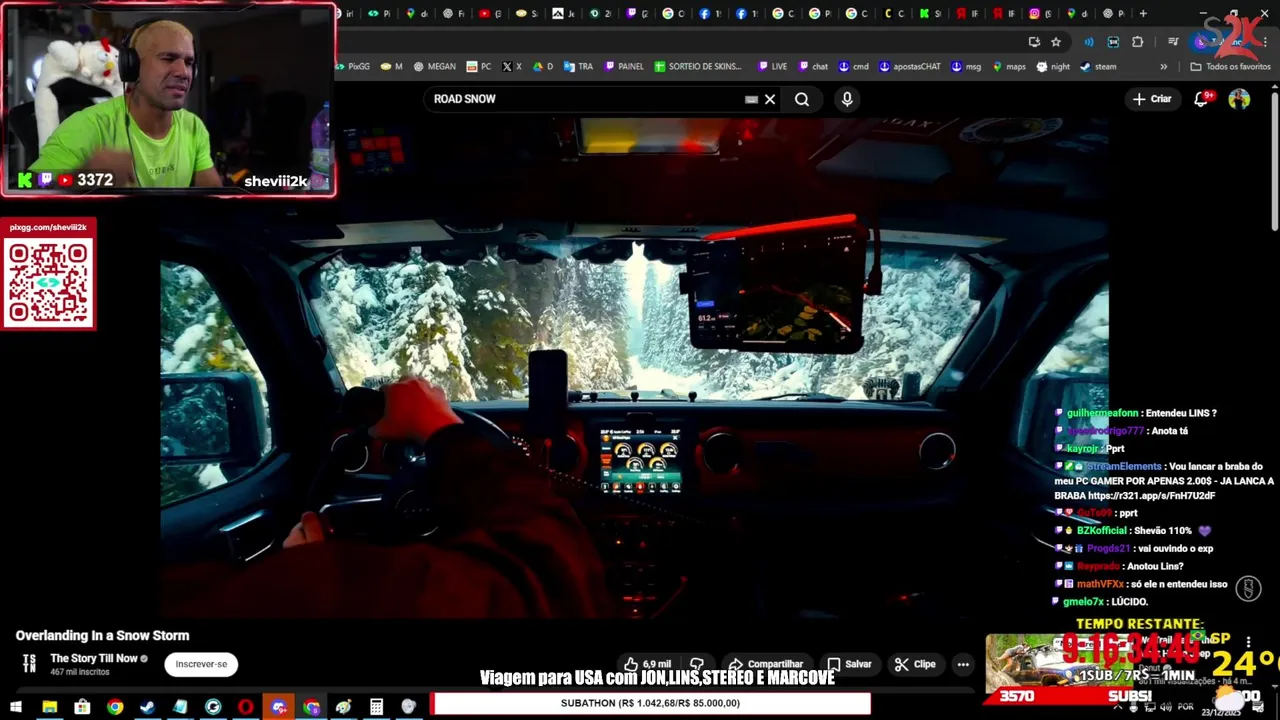
Task: Switch to the Kick tab
Action: click(x=929, y=14)
